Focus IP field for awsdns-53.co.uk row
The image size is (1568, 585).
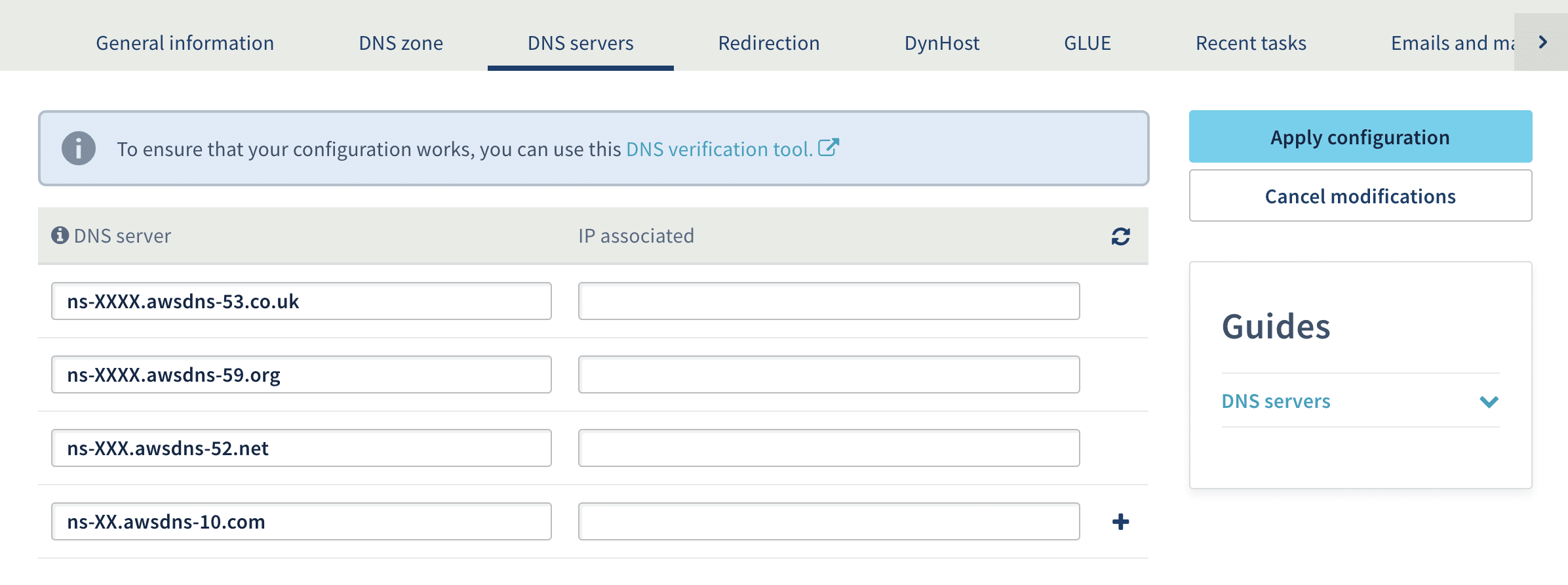click(829, 301)
